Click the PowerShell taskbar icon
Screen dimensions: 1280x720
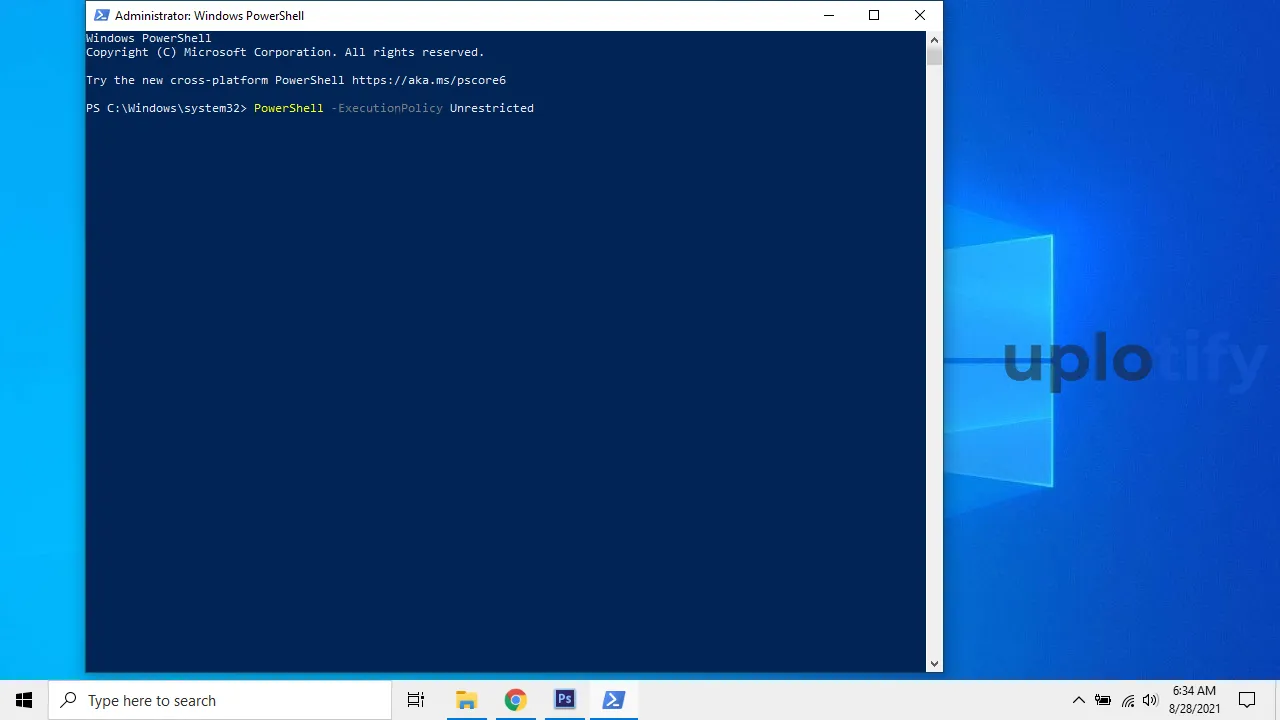click(x=614, y=700)
